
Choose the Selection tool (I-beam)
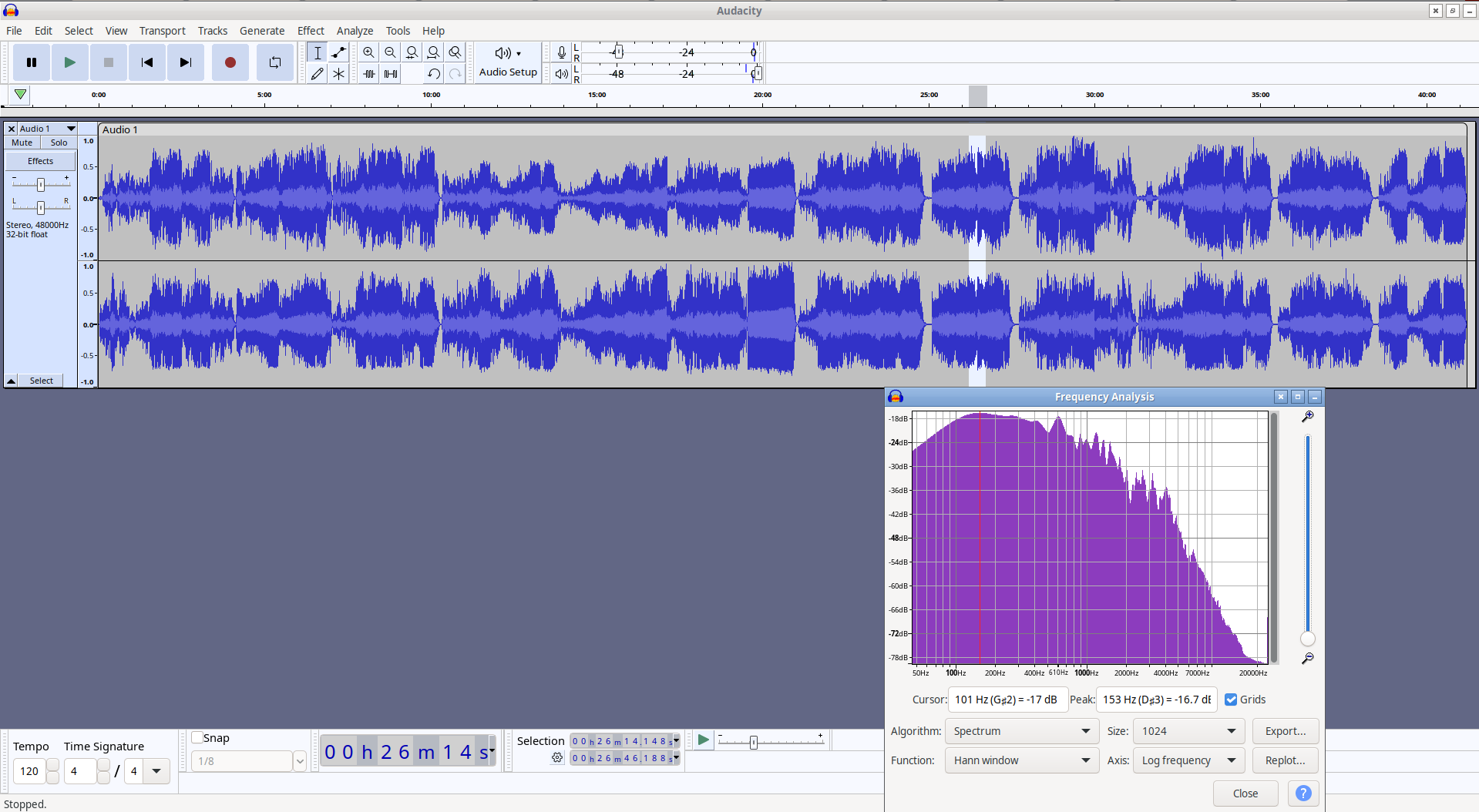point(318,52)
